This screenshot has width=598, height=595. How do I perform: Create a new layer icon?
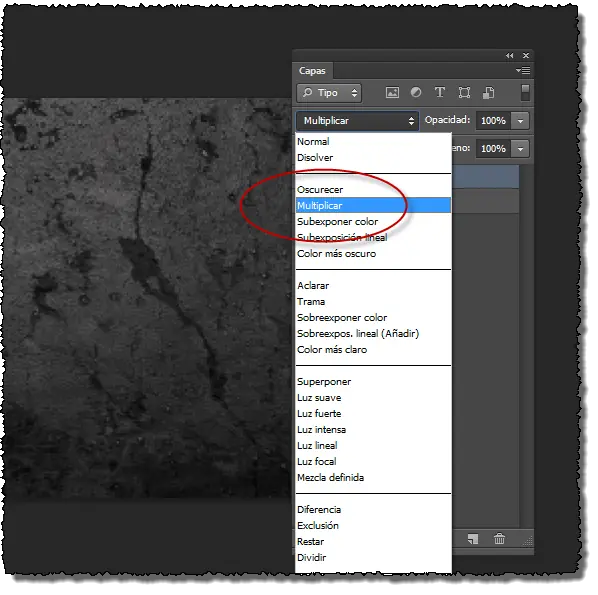tap(473, 539)
